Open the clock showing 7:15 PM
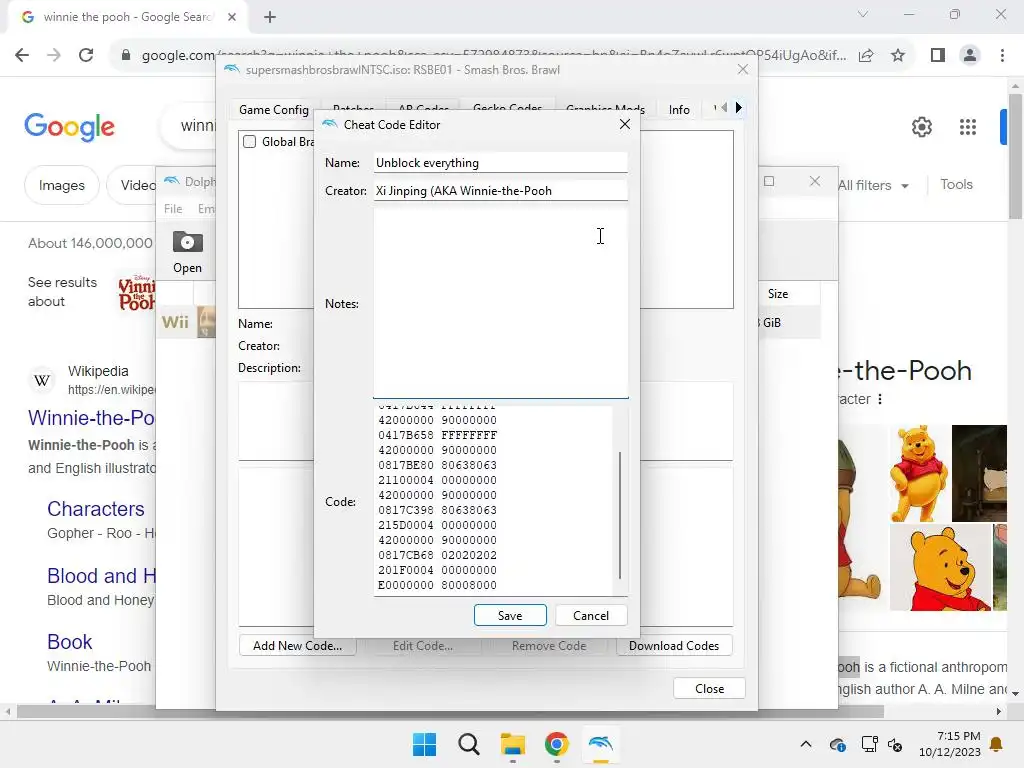This screenshot has height=768, width=1024. [950, 744]
